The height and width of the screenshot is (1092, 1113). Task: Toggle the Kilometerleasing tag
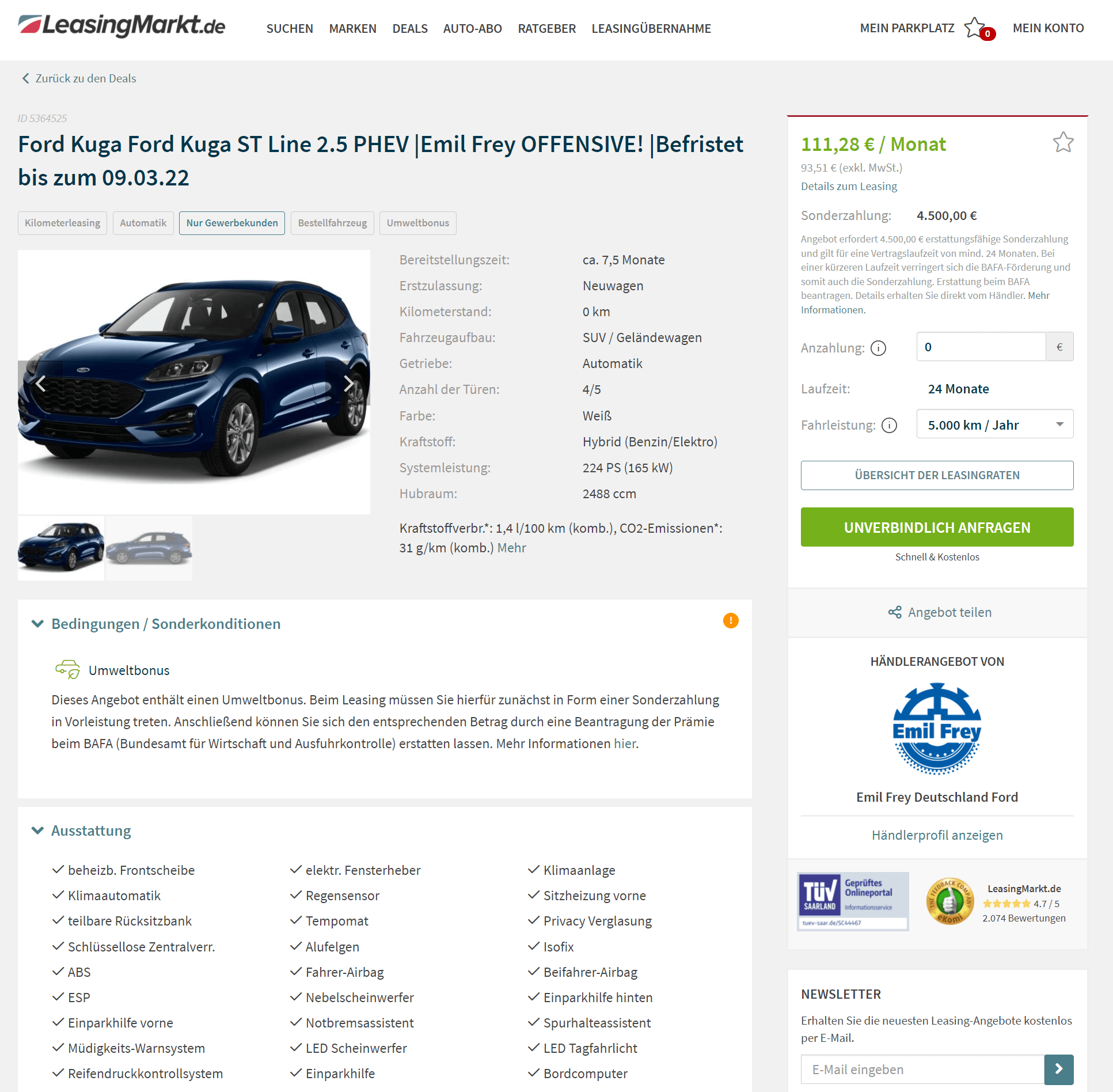(62, 223)
